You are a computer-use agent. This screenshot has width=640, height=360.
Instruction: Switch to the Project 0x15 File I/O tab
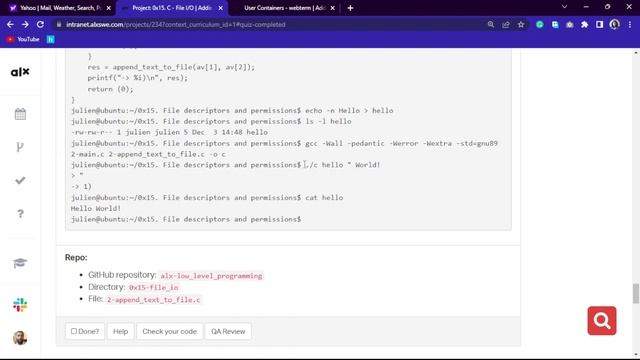pos(171,8)
